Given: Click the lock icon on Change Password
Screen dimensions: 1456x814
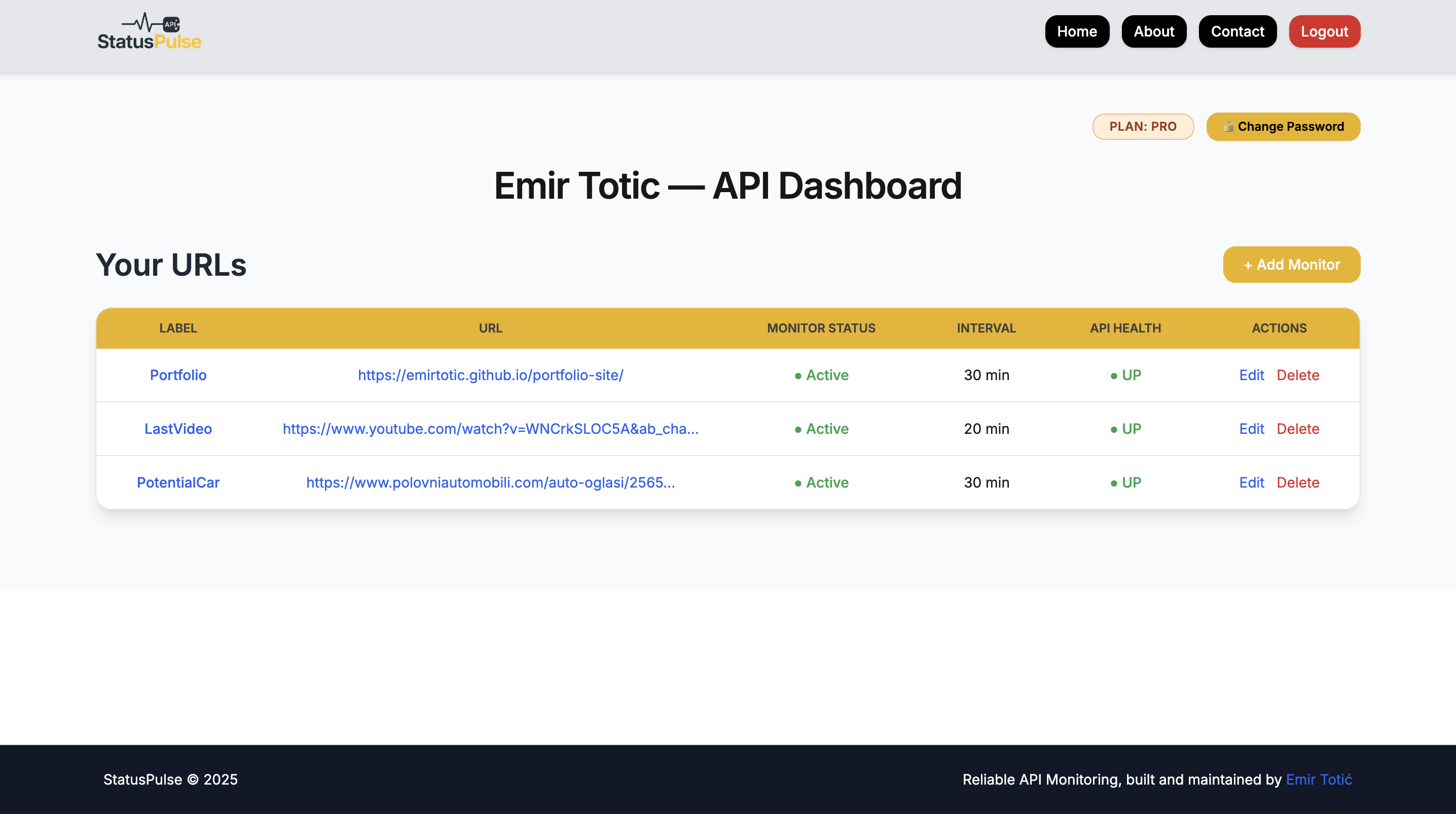Looking at the screenshot, I should point(1228,126).
